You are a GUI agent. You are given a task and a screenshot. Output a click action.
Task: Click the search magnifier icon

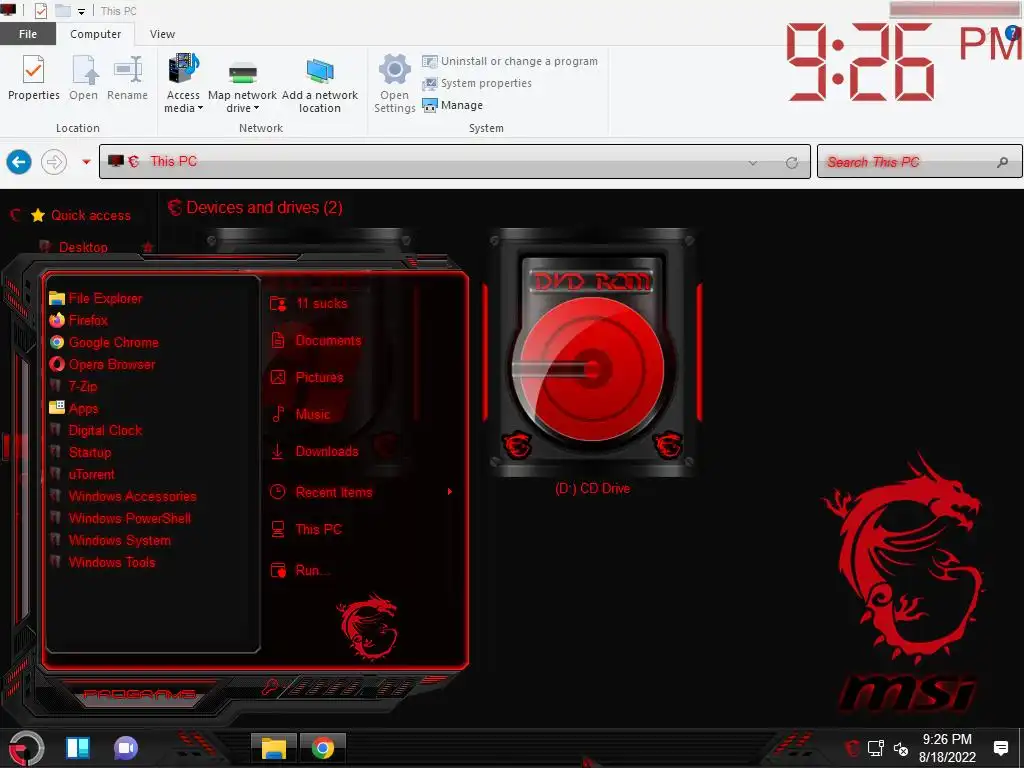1002,162
